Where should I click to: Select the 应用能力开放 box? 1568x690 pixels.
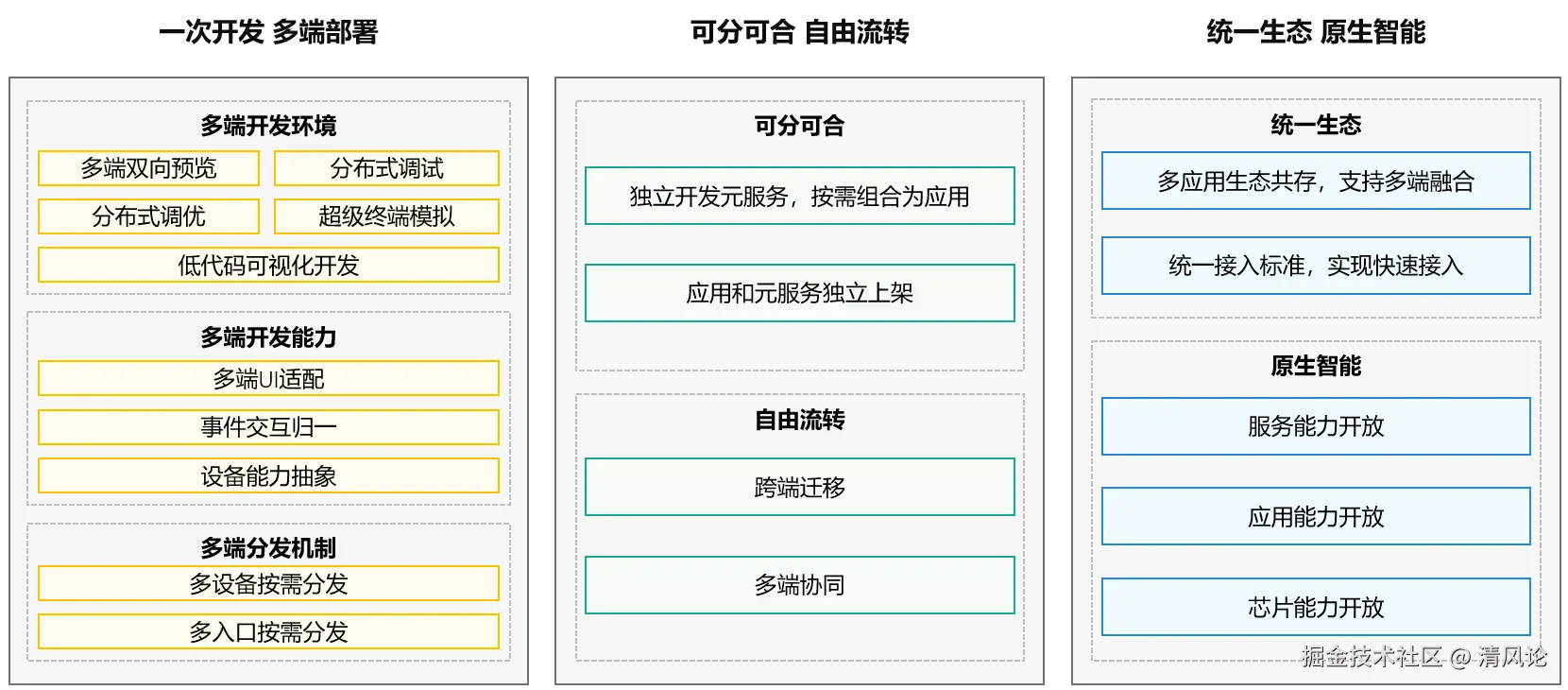click(x=1316, y=517)
